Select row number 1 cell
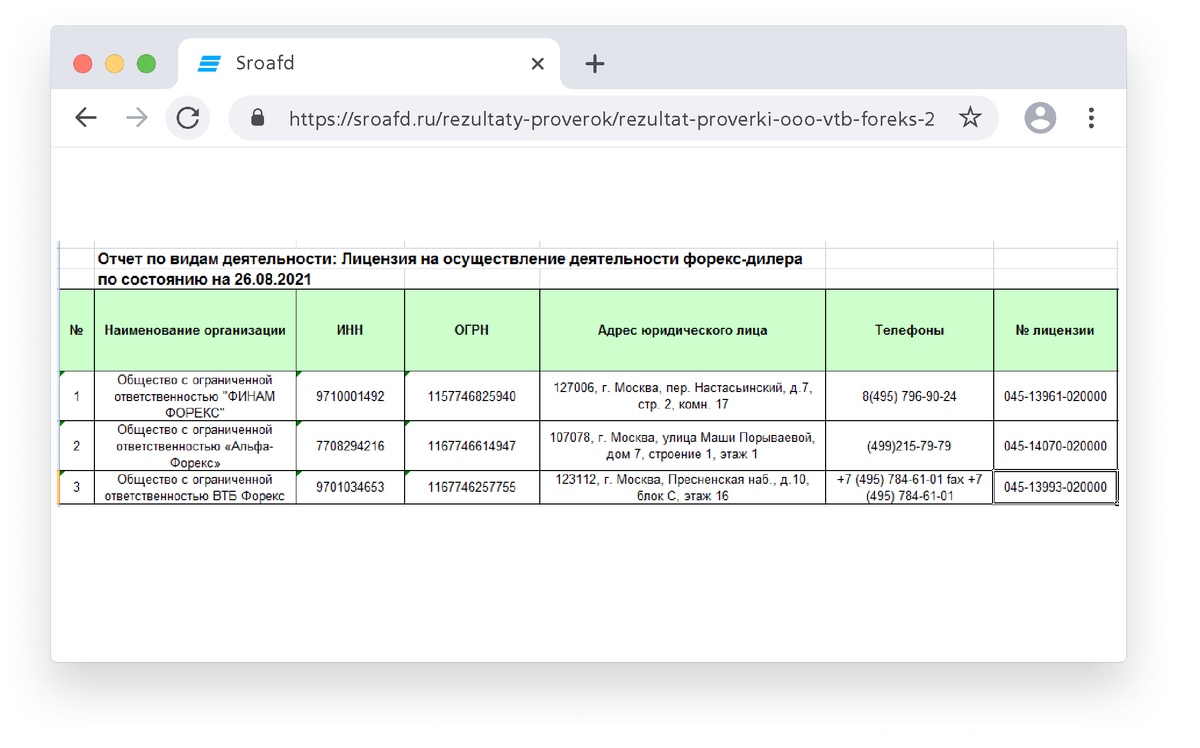 tap(77, 396)
